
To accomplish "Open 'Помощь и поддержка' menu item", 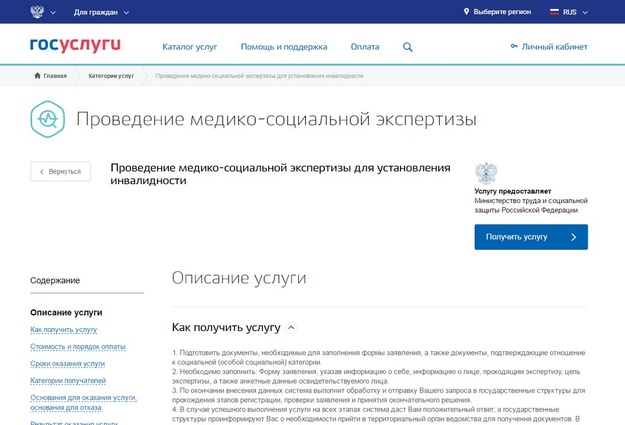I will 283,47.
